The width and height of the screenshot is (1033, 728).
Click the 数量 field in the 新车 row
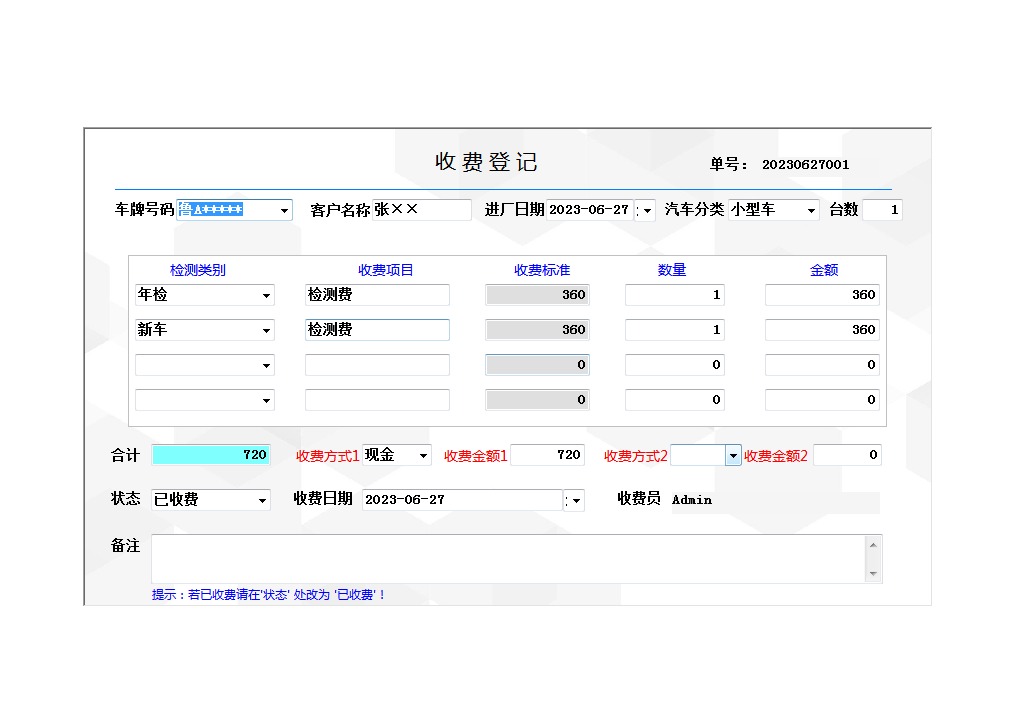point(675,329)
